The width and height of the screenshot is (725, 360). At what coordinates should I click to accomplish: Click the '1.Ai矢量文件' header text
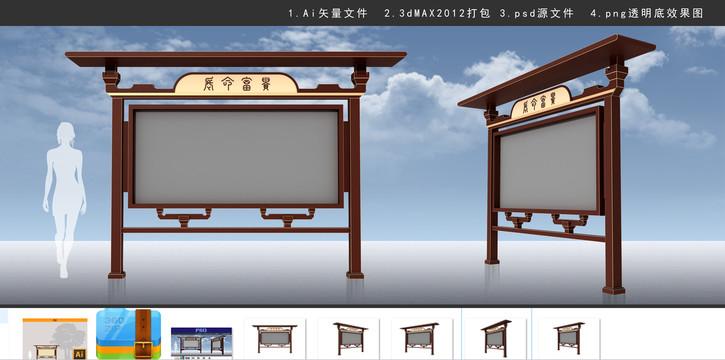(328, 13)
